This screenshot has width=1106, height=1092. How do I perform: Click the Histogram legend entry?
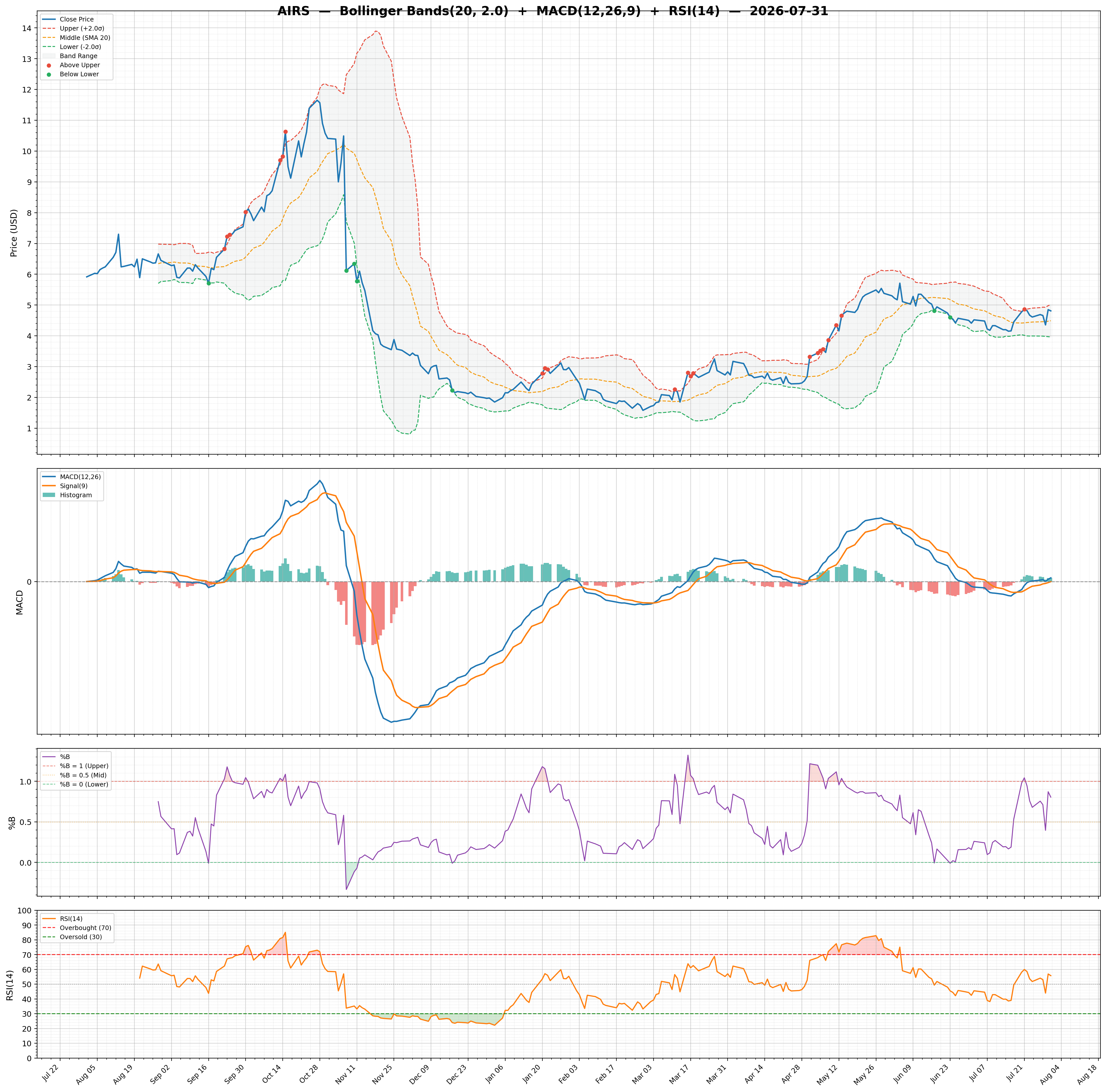click(67, 495)
